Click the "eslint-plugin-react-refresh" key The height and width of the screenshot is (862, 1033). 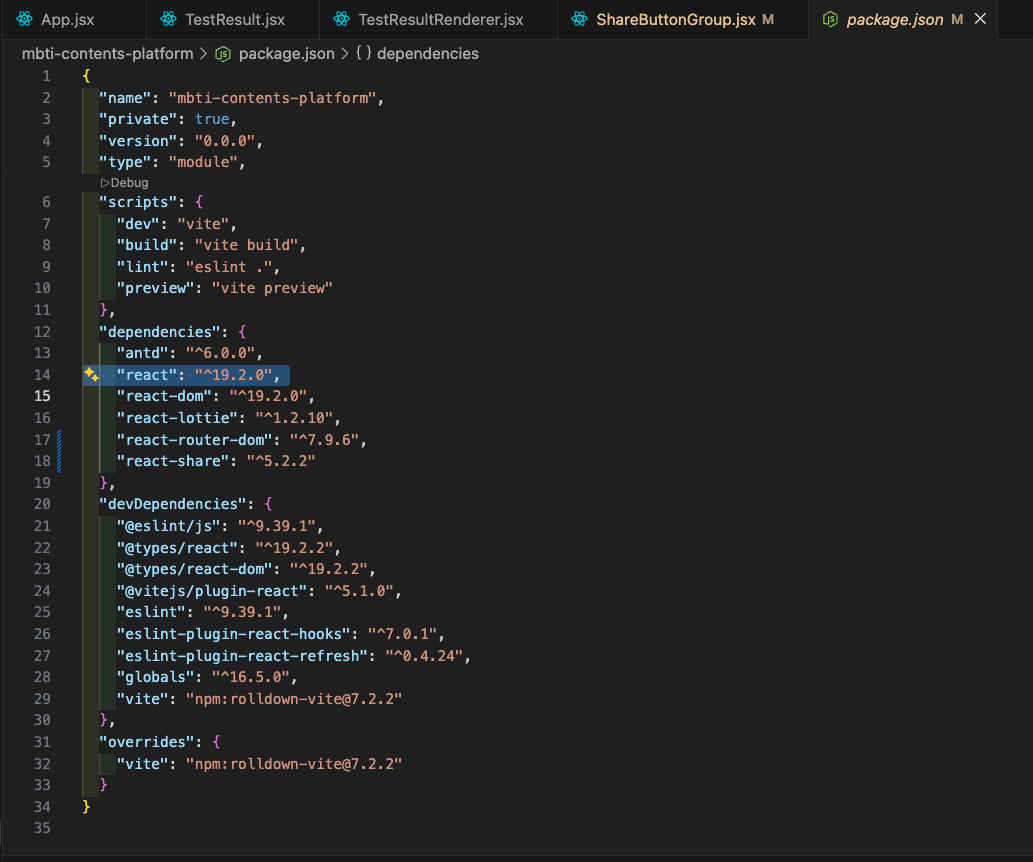pos(242,656)
